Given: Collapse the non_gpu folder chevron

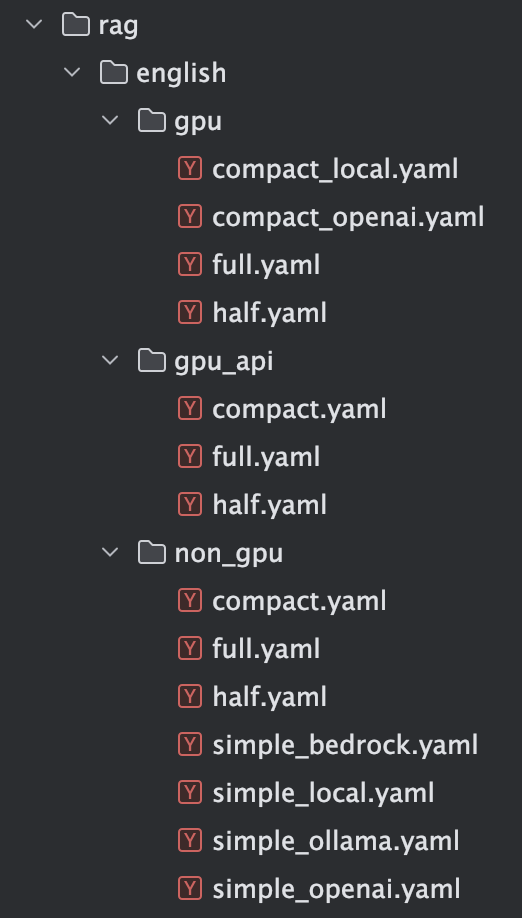Looking at the screenshot, I should click(x=110, y=553).
